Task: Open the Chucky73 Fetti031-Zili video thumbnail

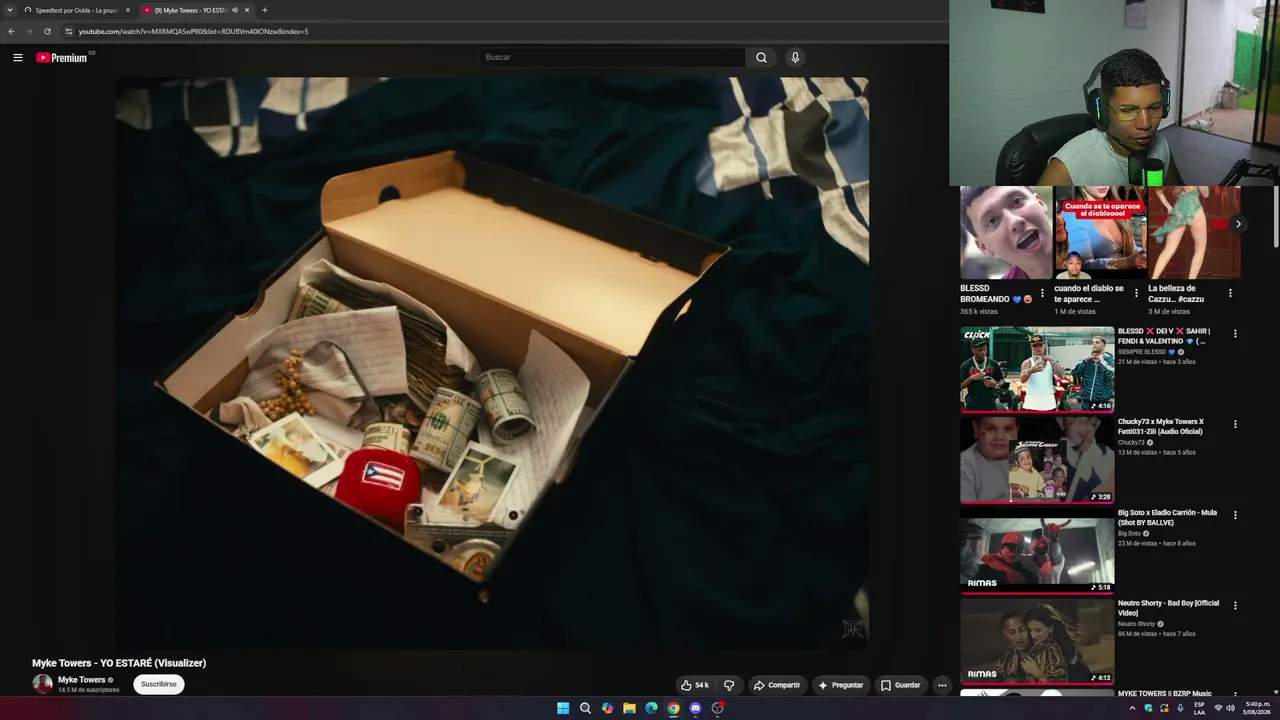Action: coord(1037,460)
